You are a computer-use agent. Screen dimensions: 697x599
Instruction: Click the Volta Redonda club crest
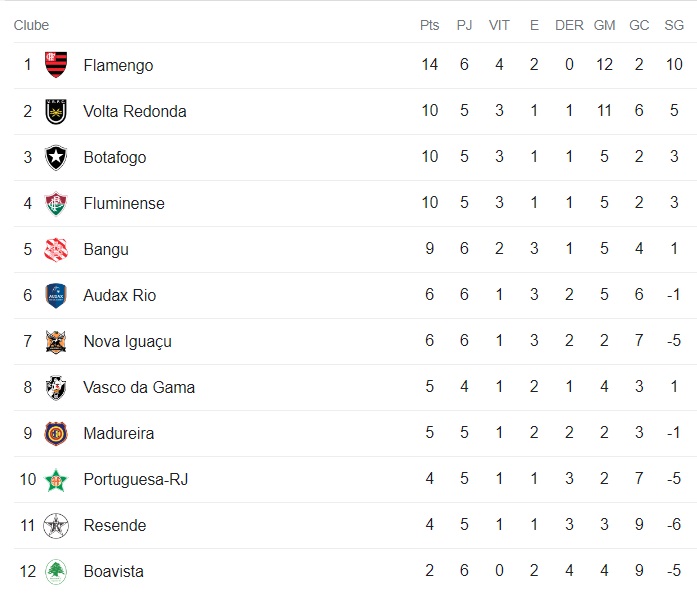click(x=56, y=111)
